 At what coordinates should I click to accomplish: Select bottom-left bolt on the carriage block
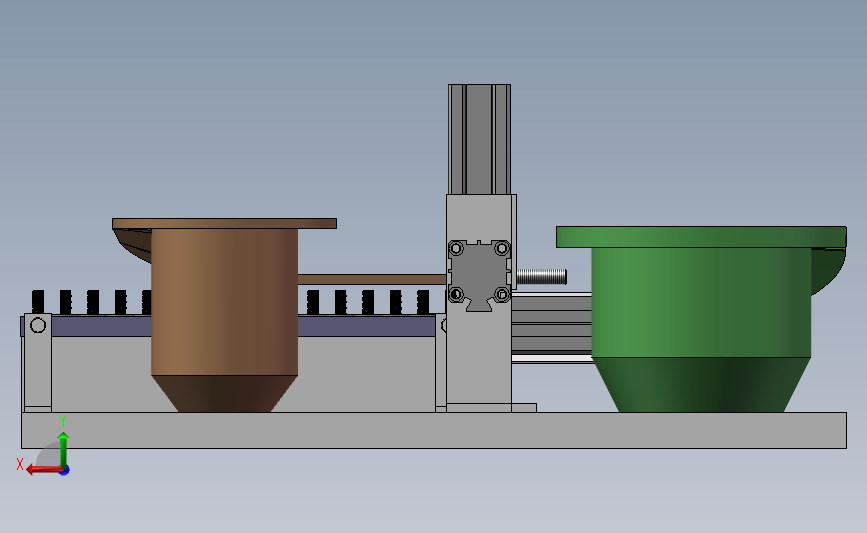click(456, 294)
